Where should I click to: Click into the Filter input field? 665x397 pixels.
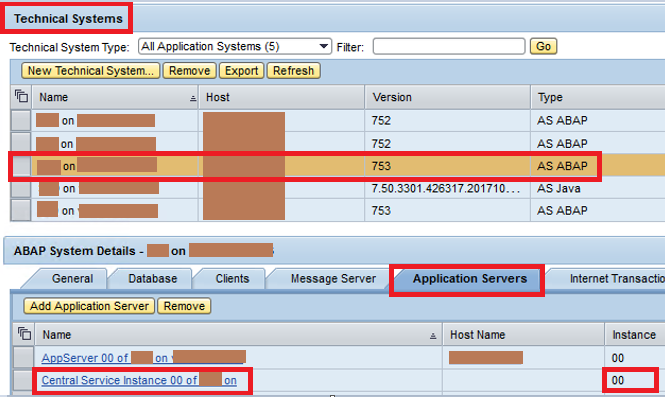449,46
